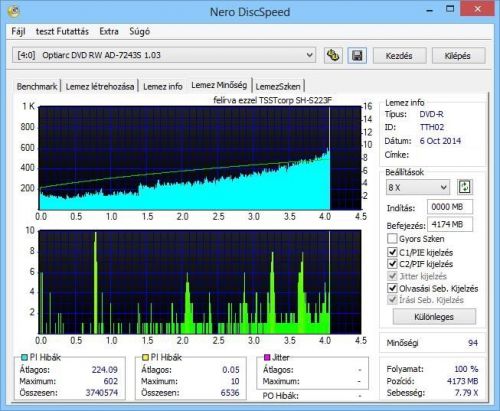This screenshot has height=411, width=500.
Task: Click the Indítás 0000 MB field
Action: [450, 207]
